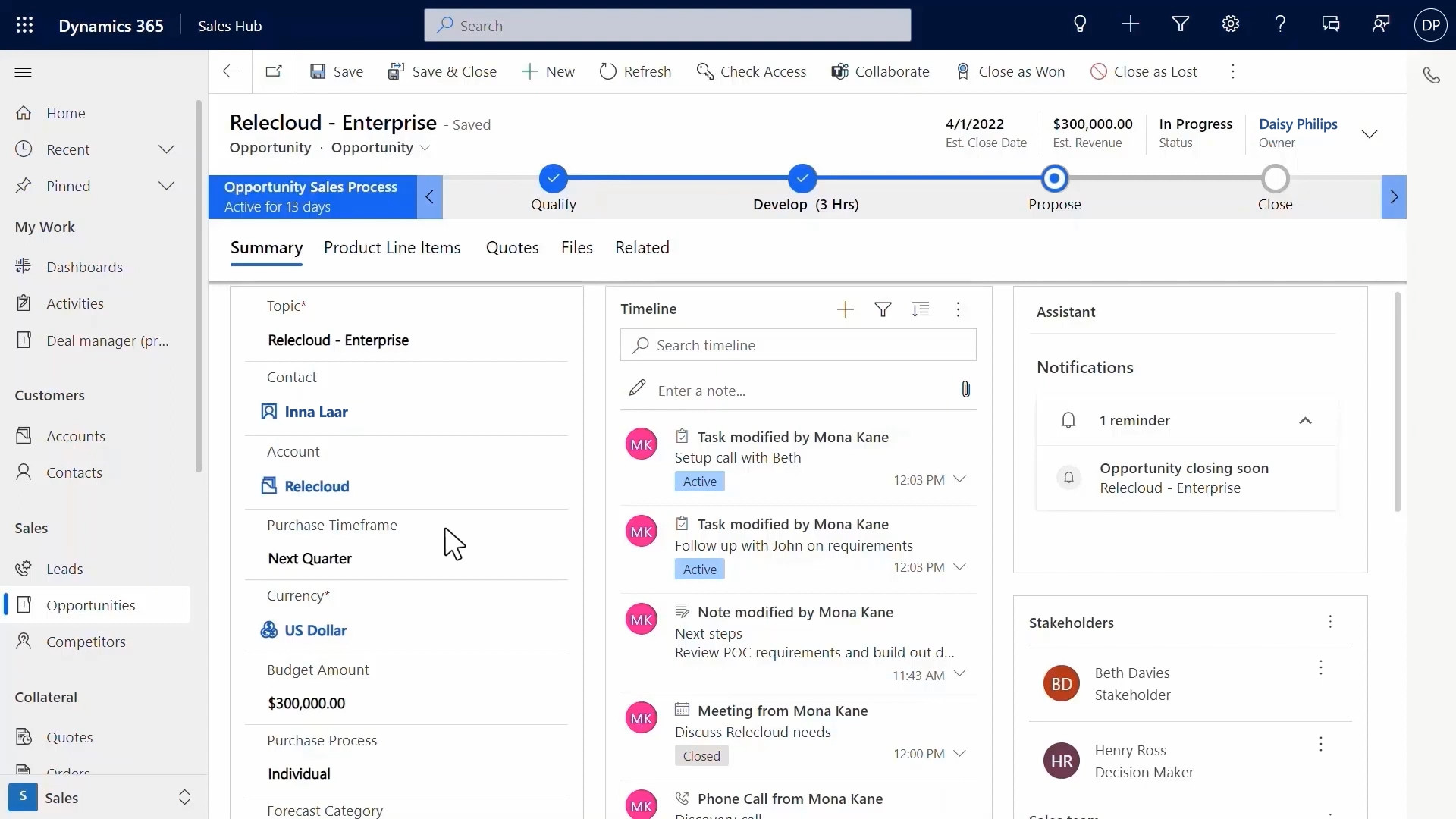Viewport: 1456px width, 819px height.
Task: Attach a file with the paperclip icon
Action: 965,390
